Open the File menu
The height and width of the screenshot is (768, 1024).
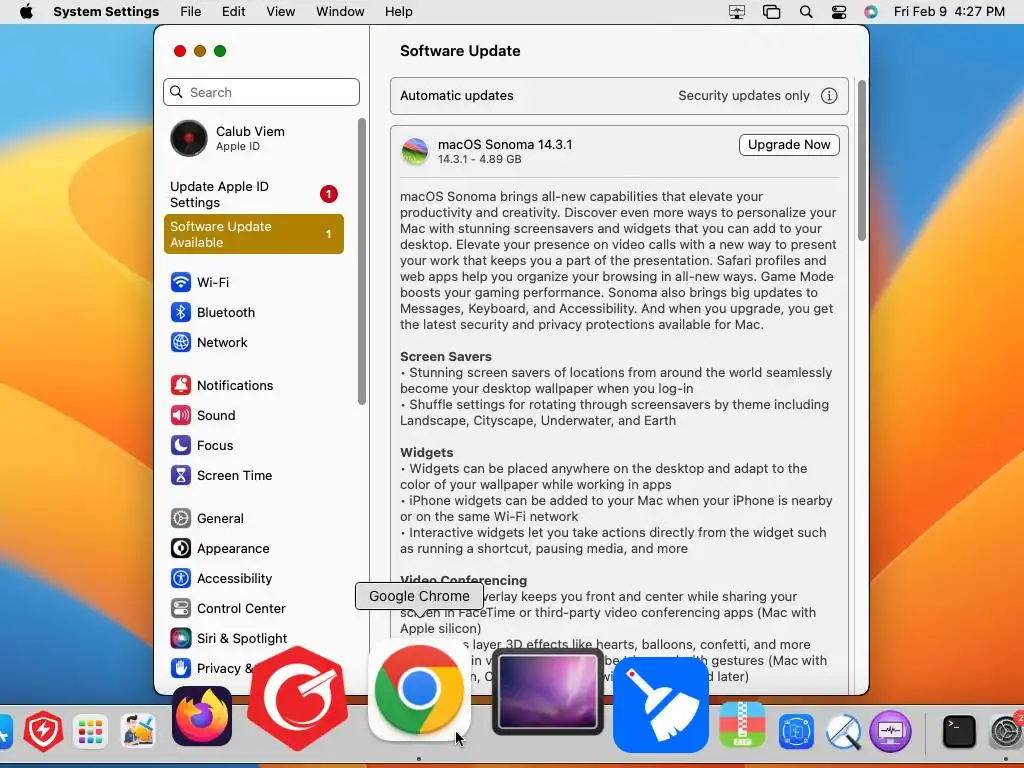point(191,12)
